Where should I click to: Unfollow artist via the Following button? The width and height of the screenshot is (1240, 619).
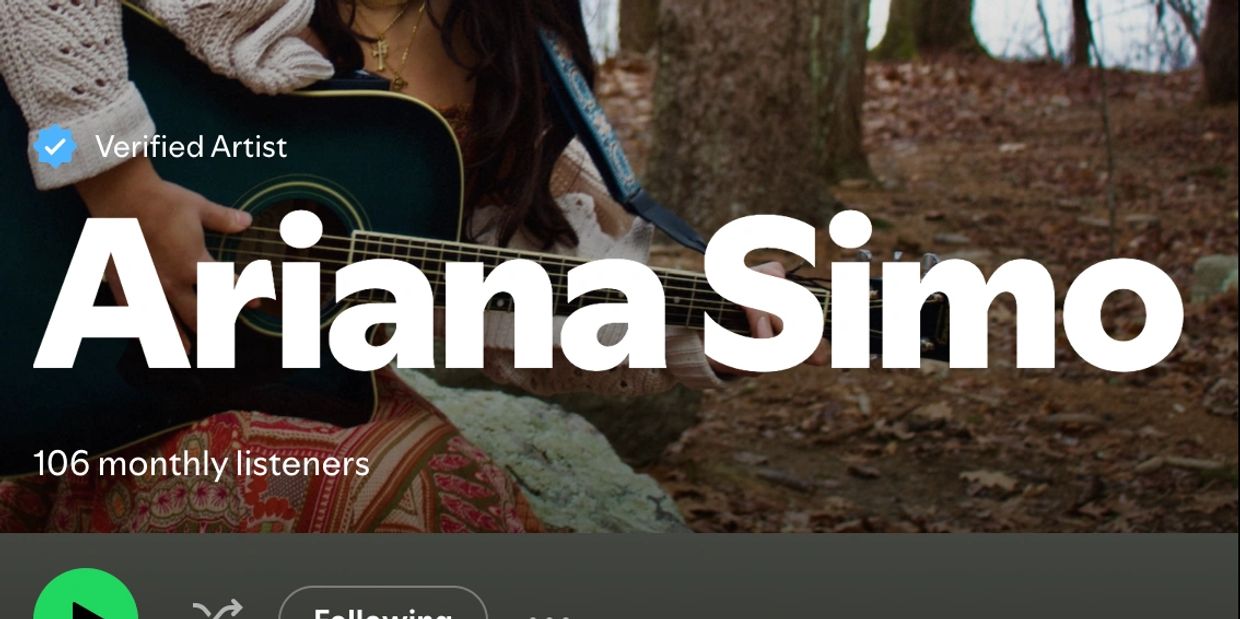pos(383,604)
